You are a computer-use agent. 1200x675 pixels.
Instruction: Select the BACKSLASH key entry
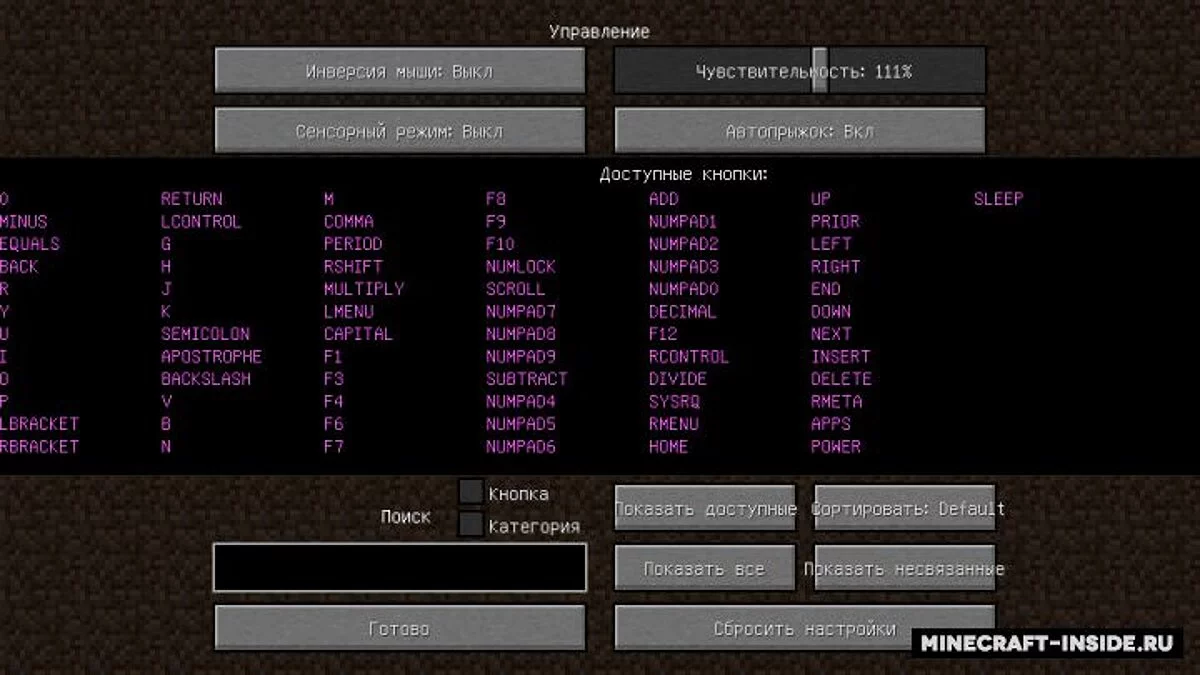(x=206, y=379)
